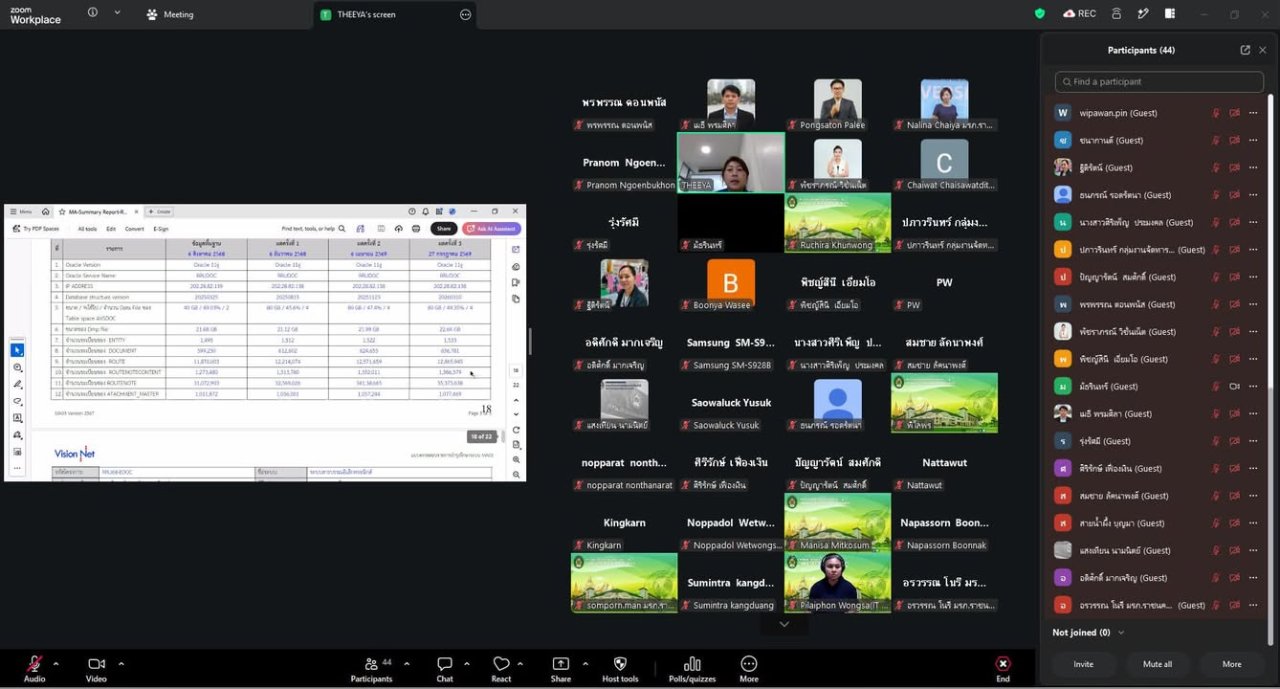This screenshot has width=1280, height=689.
Task: Open the More menu in Participants panel
Action: 1232,664
